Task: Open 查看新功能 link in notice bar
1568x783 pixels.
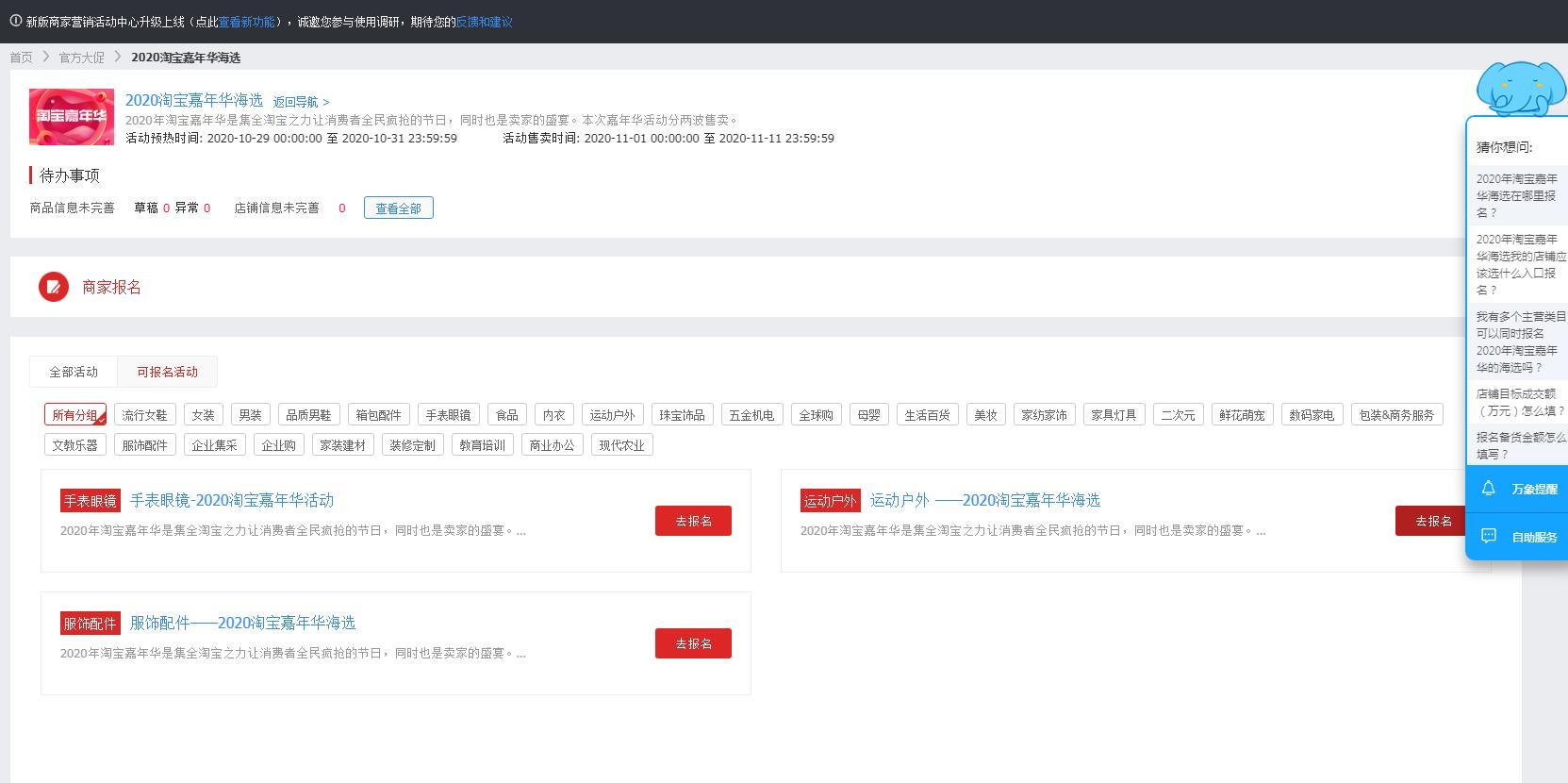Action: click(x=247, y=22)
